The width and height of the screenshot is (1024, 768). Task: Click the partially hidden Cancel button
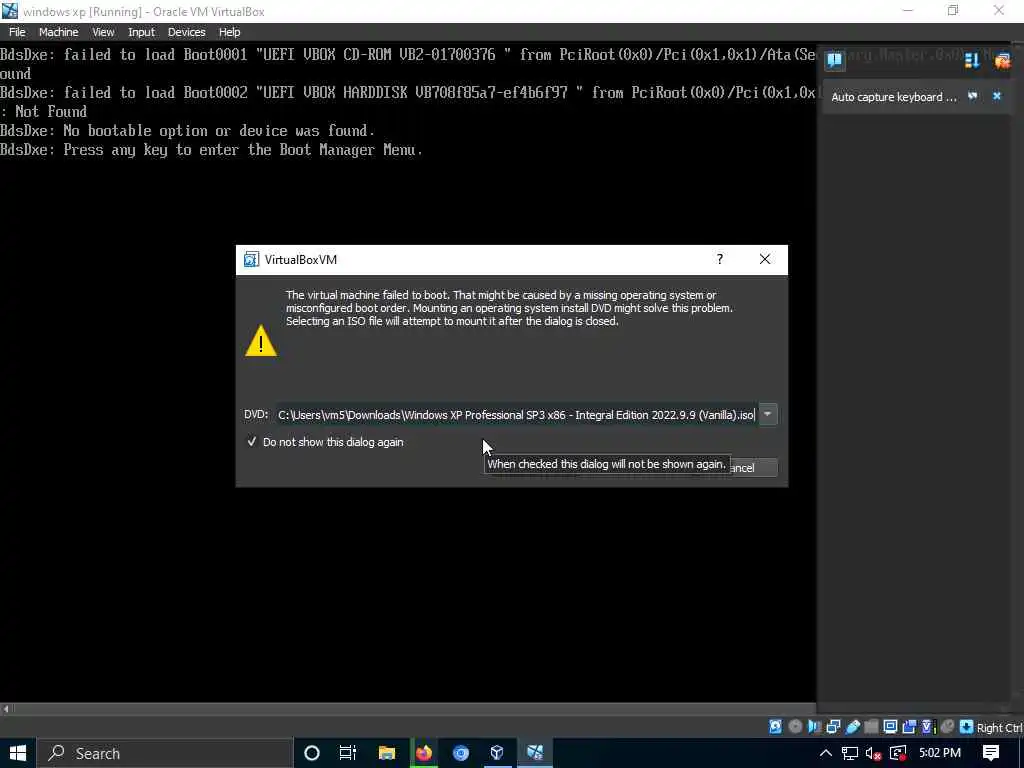coord(752,468)
